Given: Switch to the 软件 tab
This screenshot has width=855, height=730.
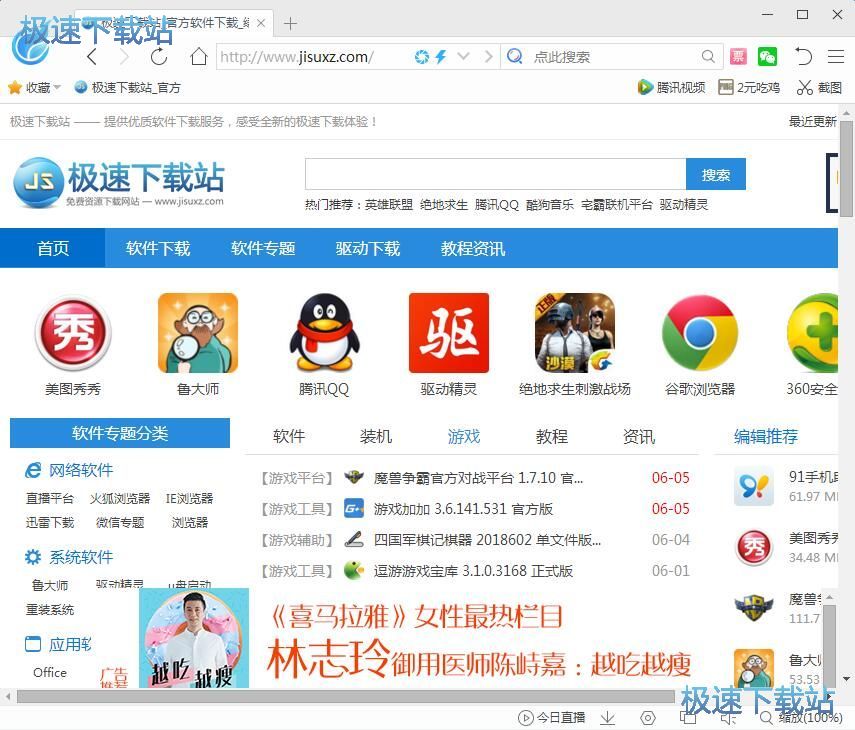Looking at the screenshot, I should point(288,436).
